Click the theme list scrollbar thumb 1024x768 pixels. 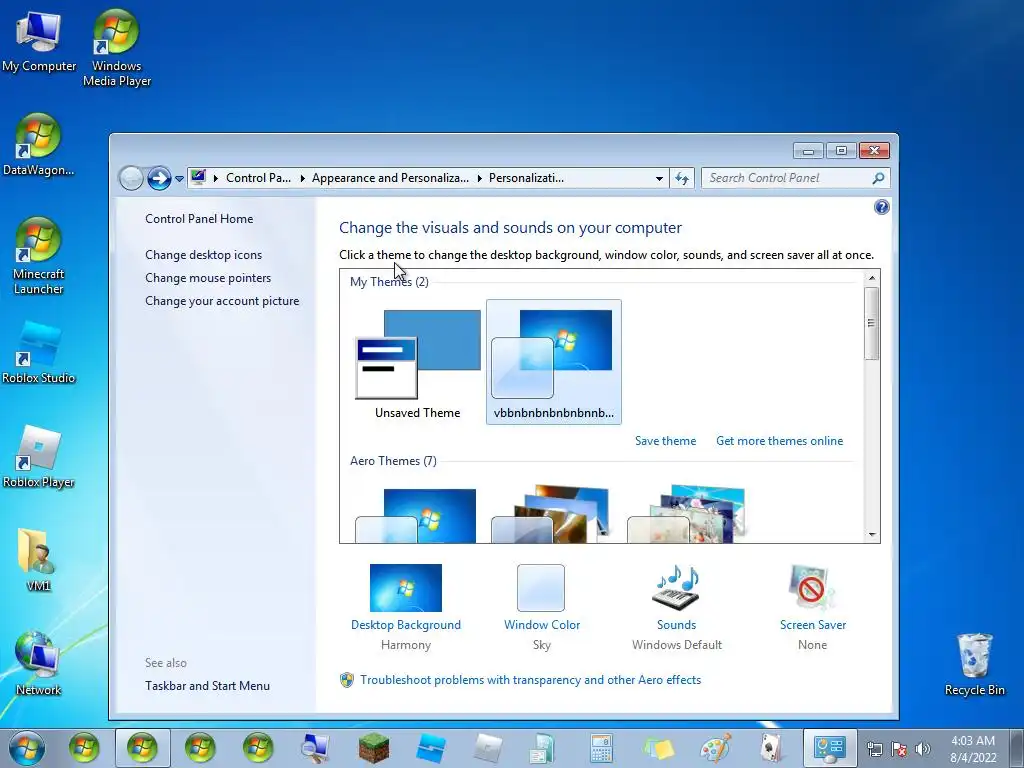click(x=872, y=323)
